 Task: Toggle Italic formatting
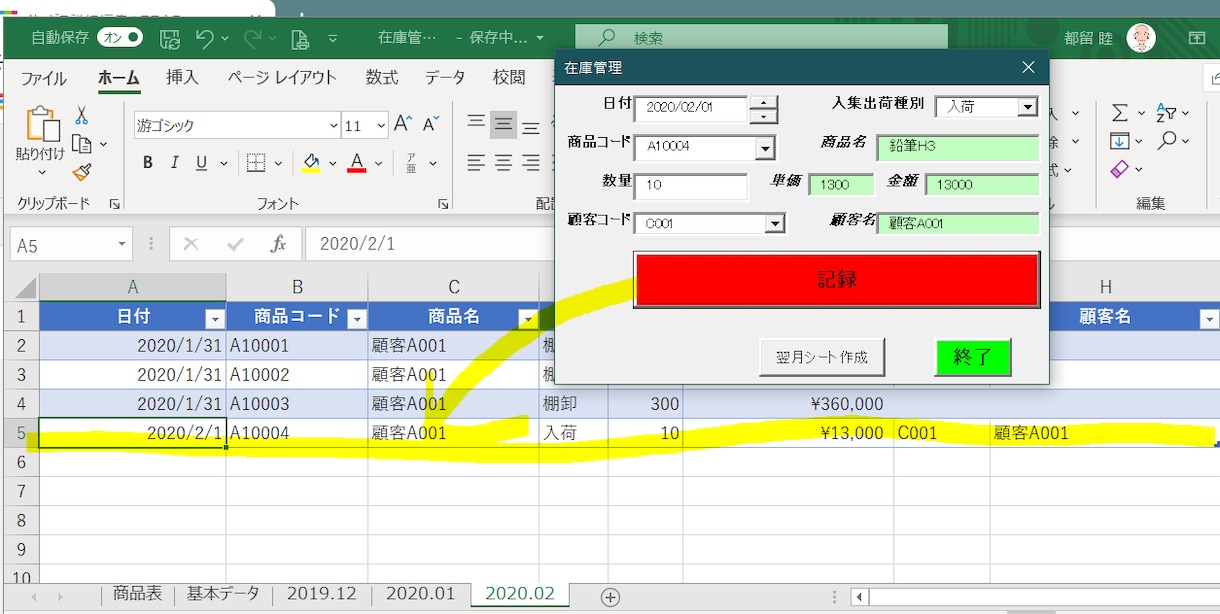click(x=175, y=163)
